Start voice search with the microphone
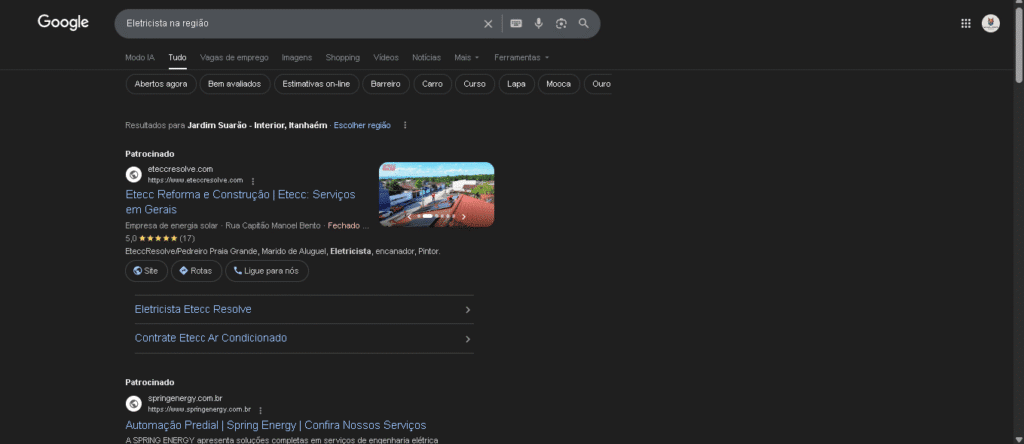 pyautogui.click(x=539, y=23)
